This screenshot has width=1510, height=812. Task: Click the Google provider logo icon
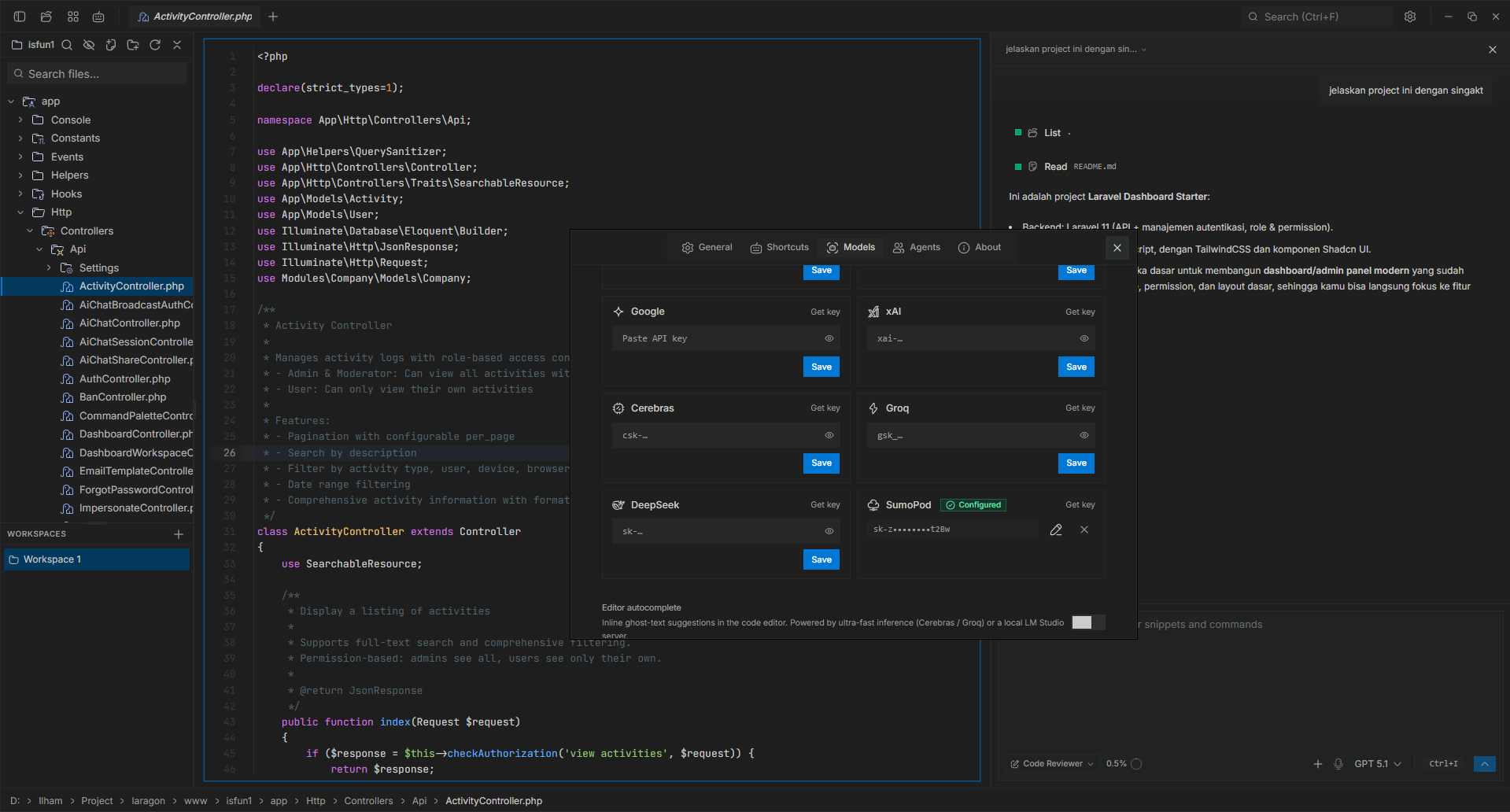pyautogui.click(x=618, y=312)
